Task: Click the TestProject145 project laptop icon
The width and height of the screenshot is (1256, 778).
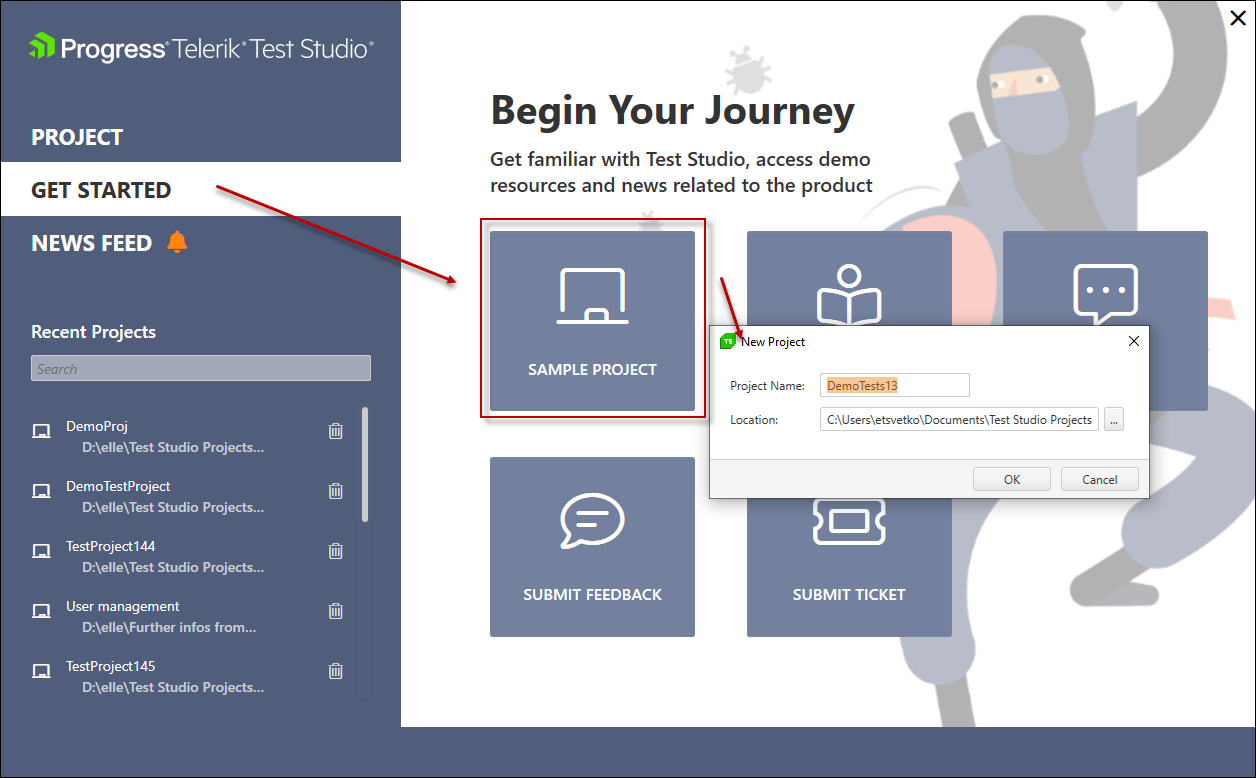Action: pos(41,671)
